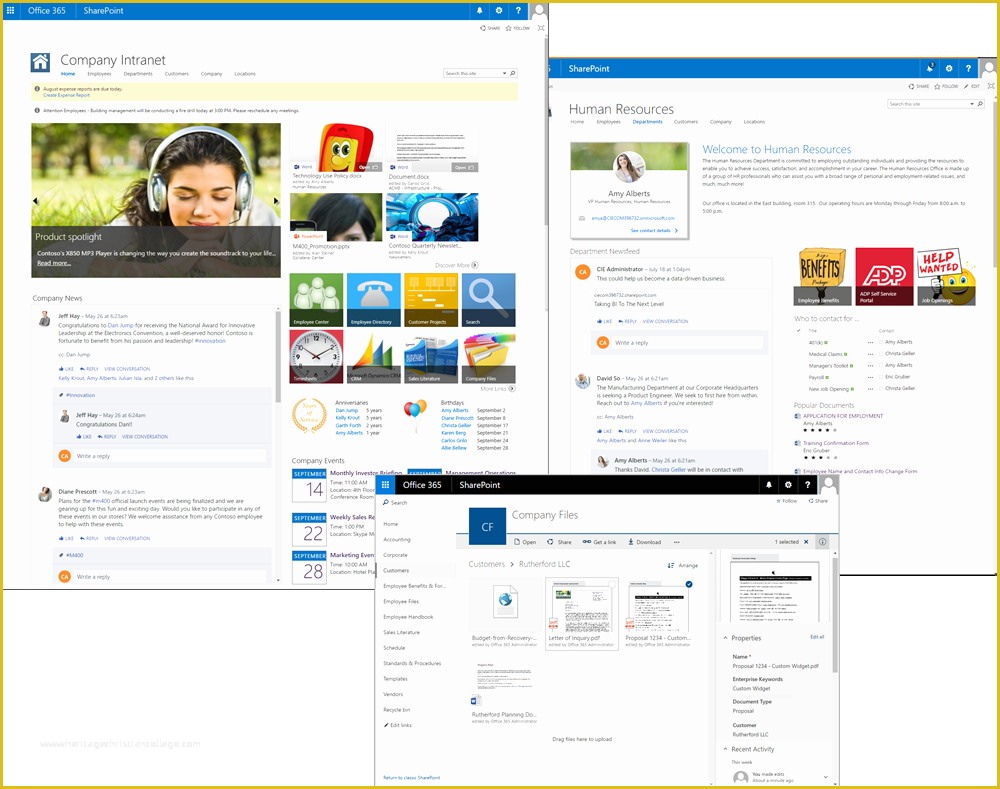Image resolution: width=1000 pixels, height=789 pixels.
Task: Open the Customer Projects tile
Action: point(431,300)
